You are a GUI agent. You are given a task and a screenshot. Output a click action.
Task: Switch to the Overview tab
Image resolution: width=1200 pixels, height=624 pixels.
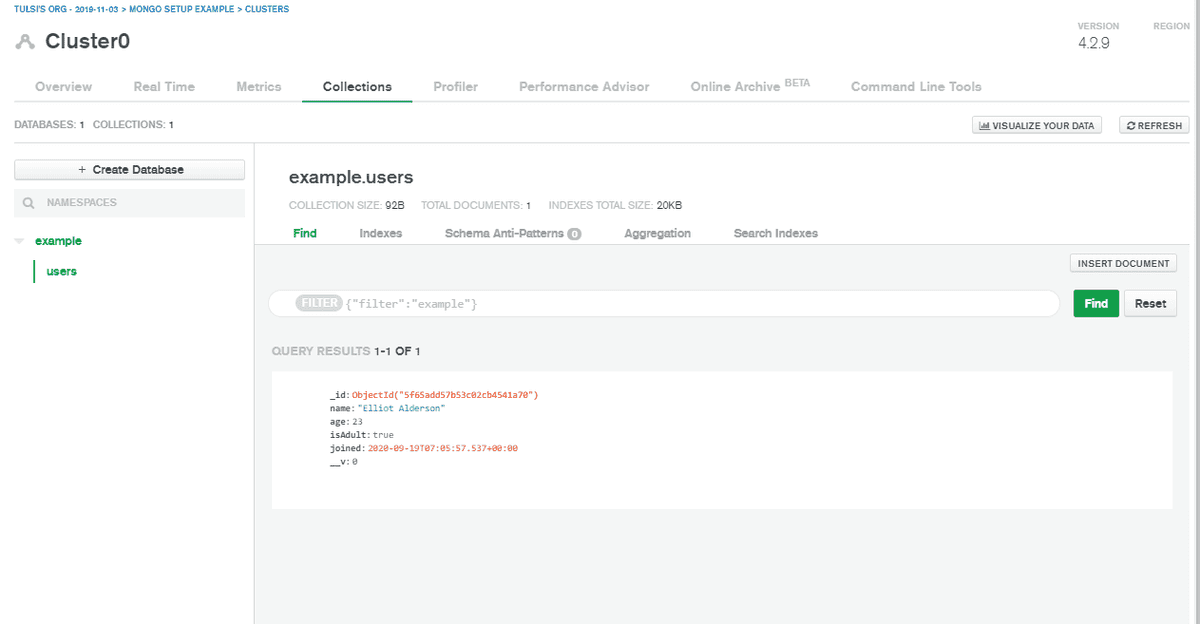(62, 86)
